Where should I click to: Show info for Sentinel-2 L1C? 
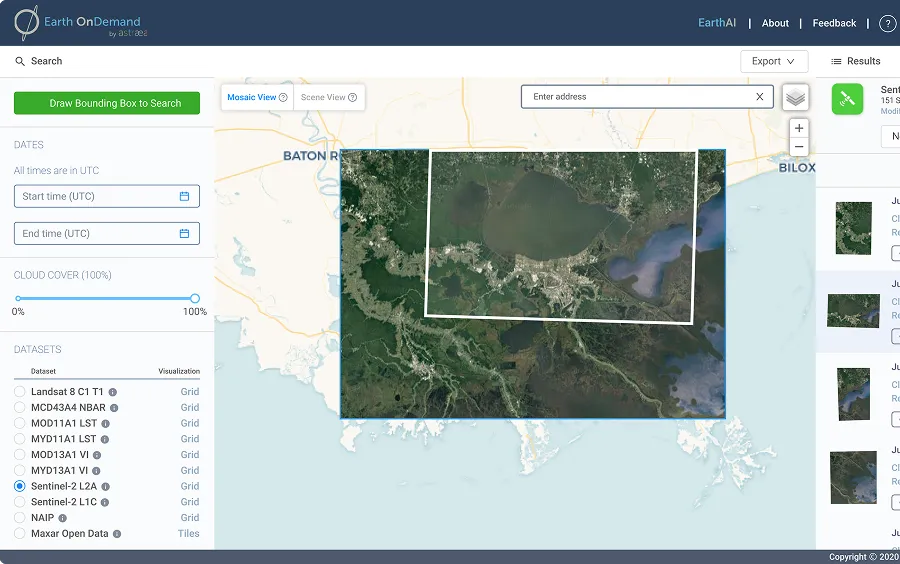tap(105, 503)
